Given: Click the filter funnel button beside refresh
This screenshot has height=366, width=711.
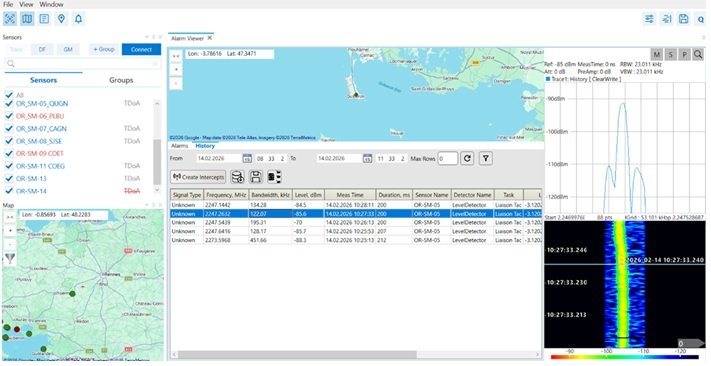Looking at the screenshot, I should click(x=486, y=158).
